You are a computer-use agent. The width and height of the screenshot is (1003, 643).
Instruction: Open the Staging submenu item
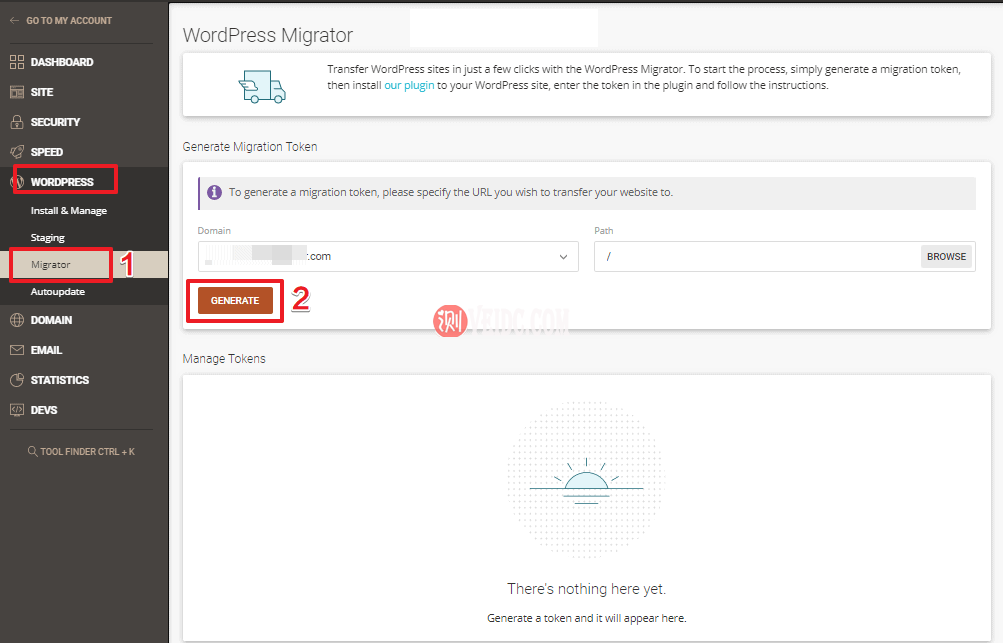[x=47, y=237]
